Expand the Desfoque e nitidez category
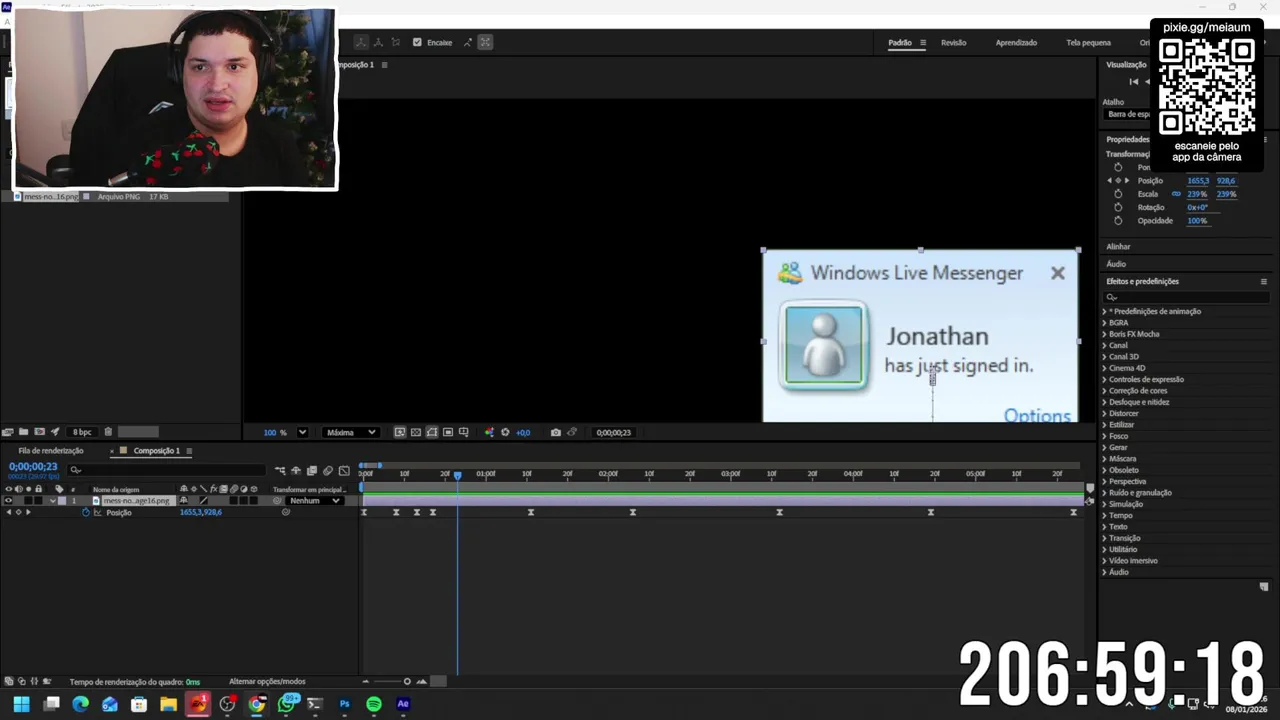 [x=1105, y=402]
